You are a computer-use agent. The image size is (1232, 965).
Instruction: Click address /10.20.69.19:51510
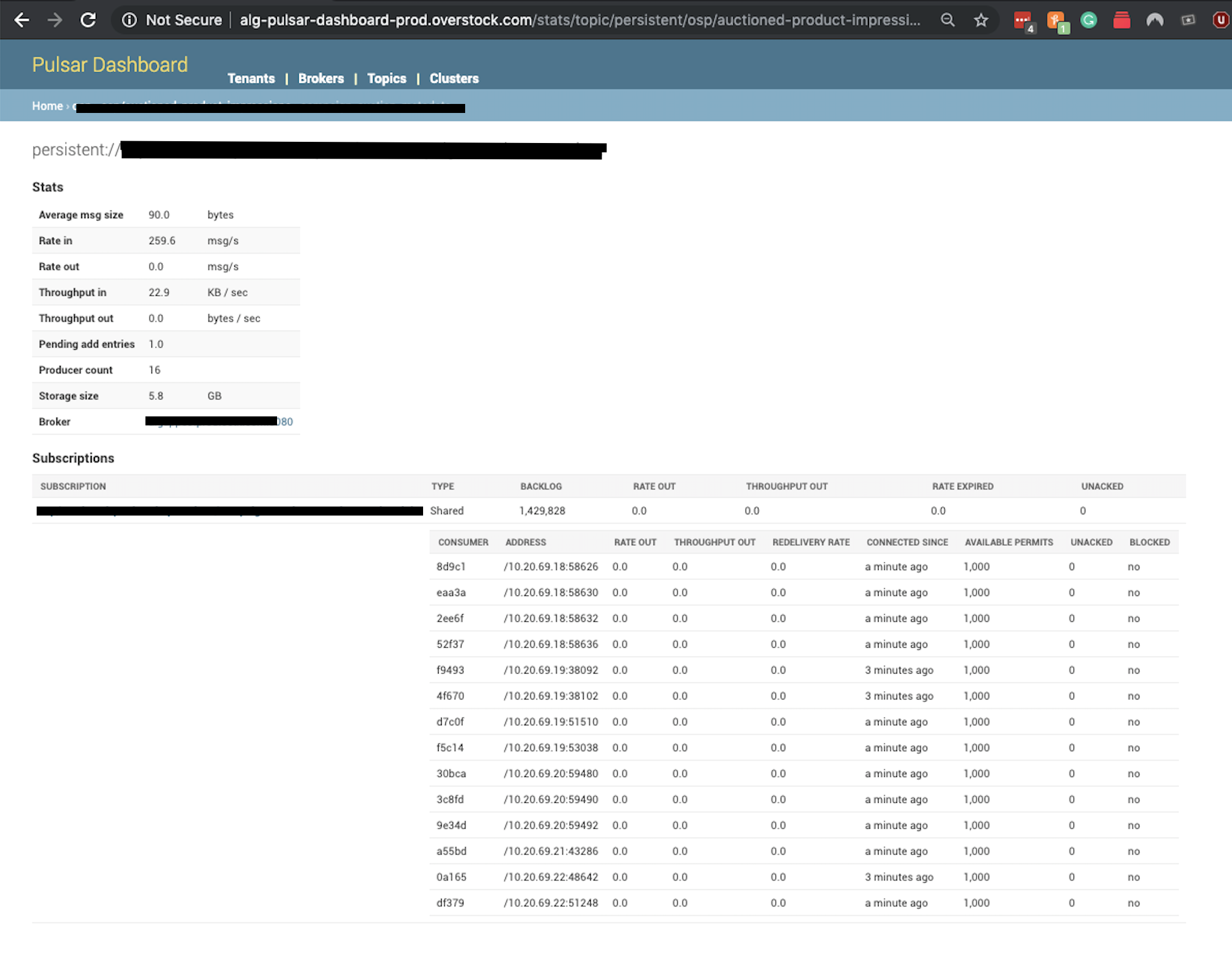pos(551,722)
